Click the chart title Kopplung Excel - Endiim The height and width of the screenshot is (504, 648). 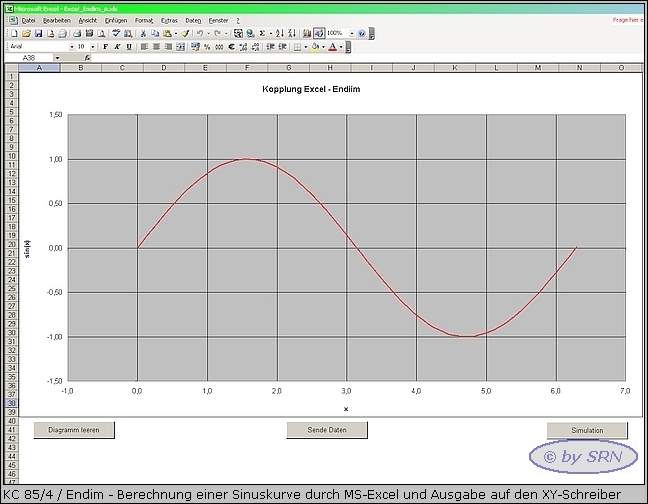point(311,89)
